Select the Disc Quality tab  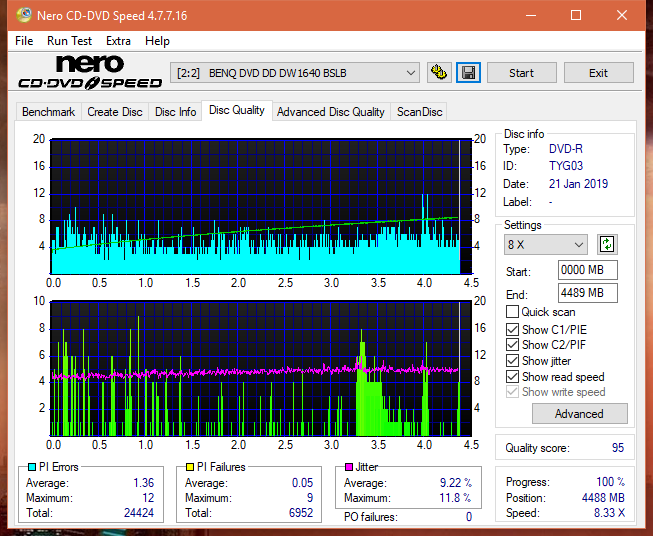pyautogui.click(x=237, y=110)
